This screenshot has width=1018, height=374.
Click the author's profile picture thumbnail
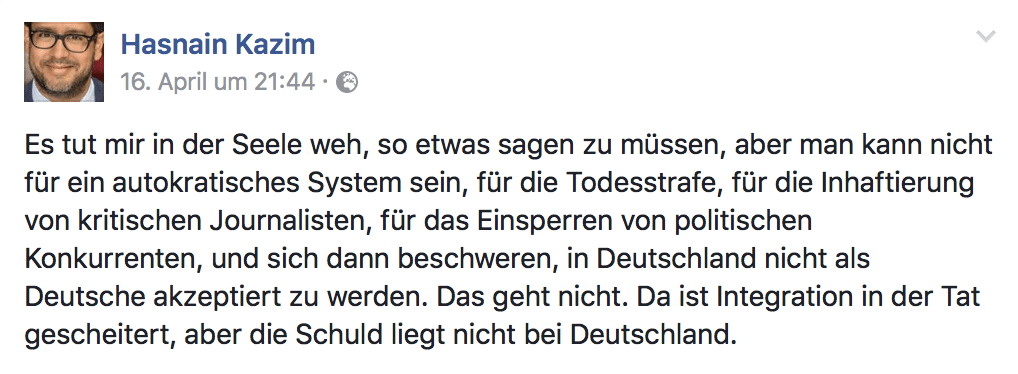64,62
